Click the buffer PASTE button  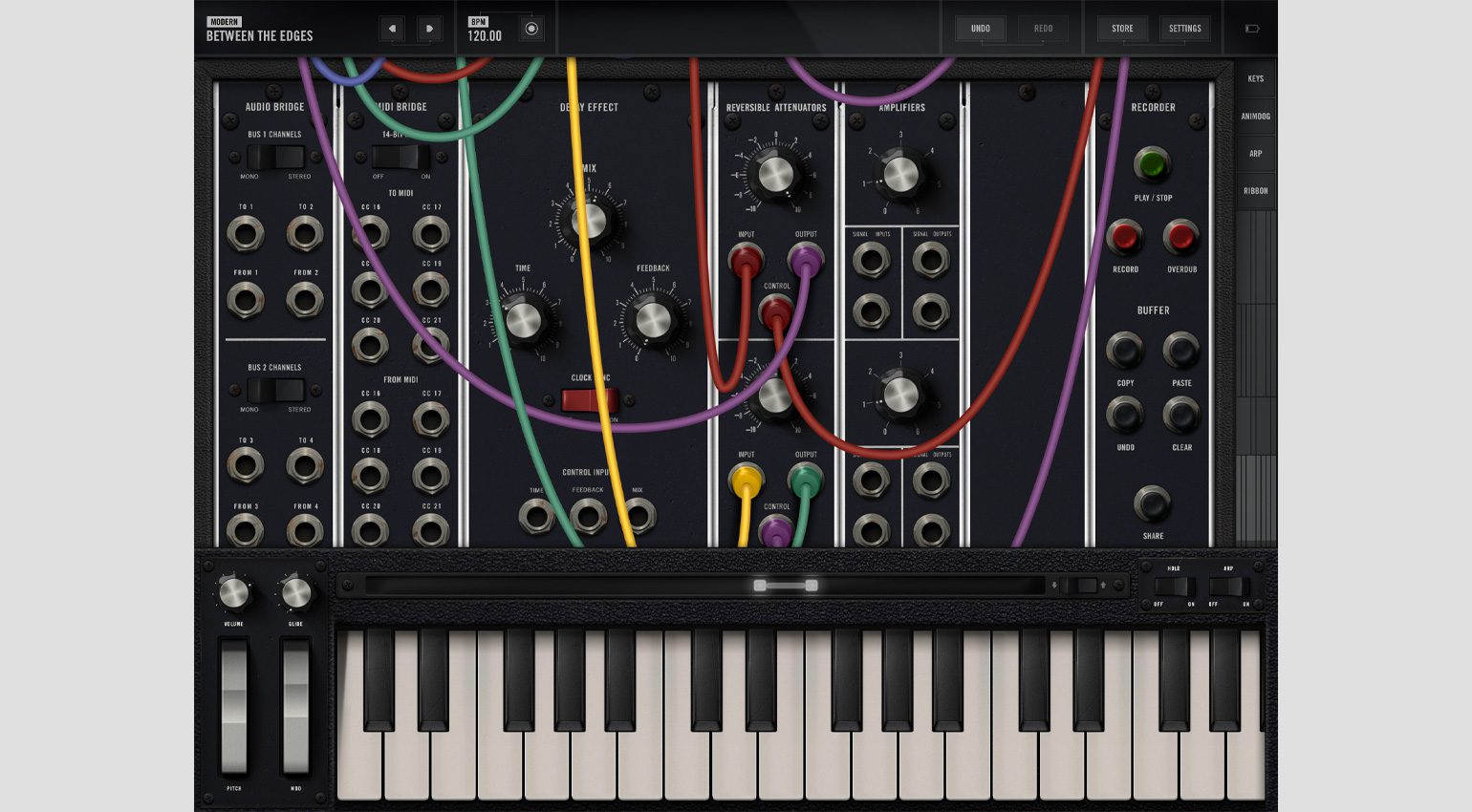1181,351
